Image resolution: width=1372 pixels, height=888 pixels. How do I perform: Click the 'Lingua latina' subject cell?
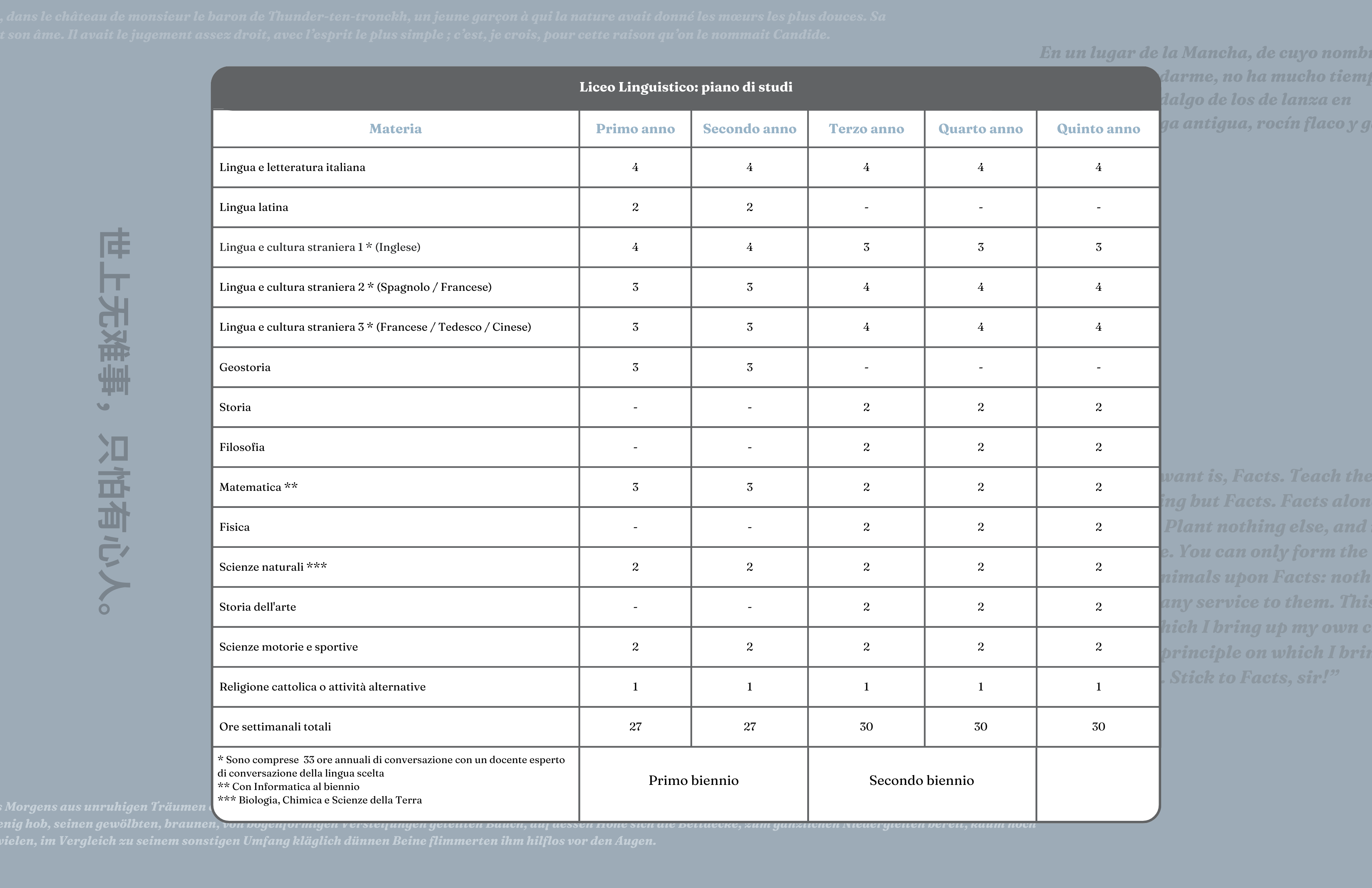point(254,207)
